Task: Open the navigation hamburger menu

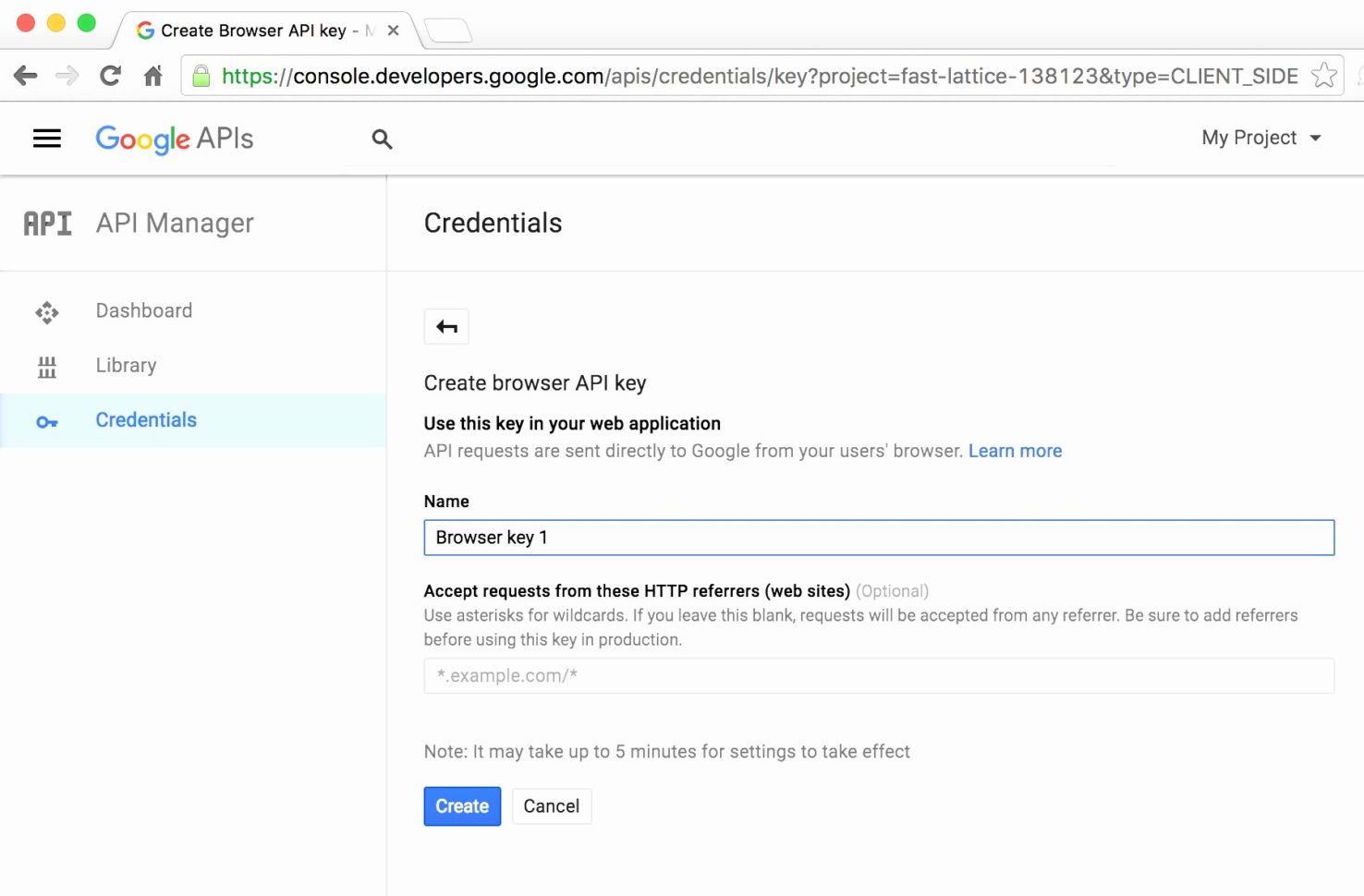Action: pyautogui.click(x=46, y=138)
